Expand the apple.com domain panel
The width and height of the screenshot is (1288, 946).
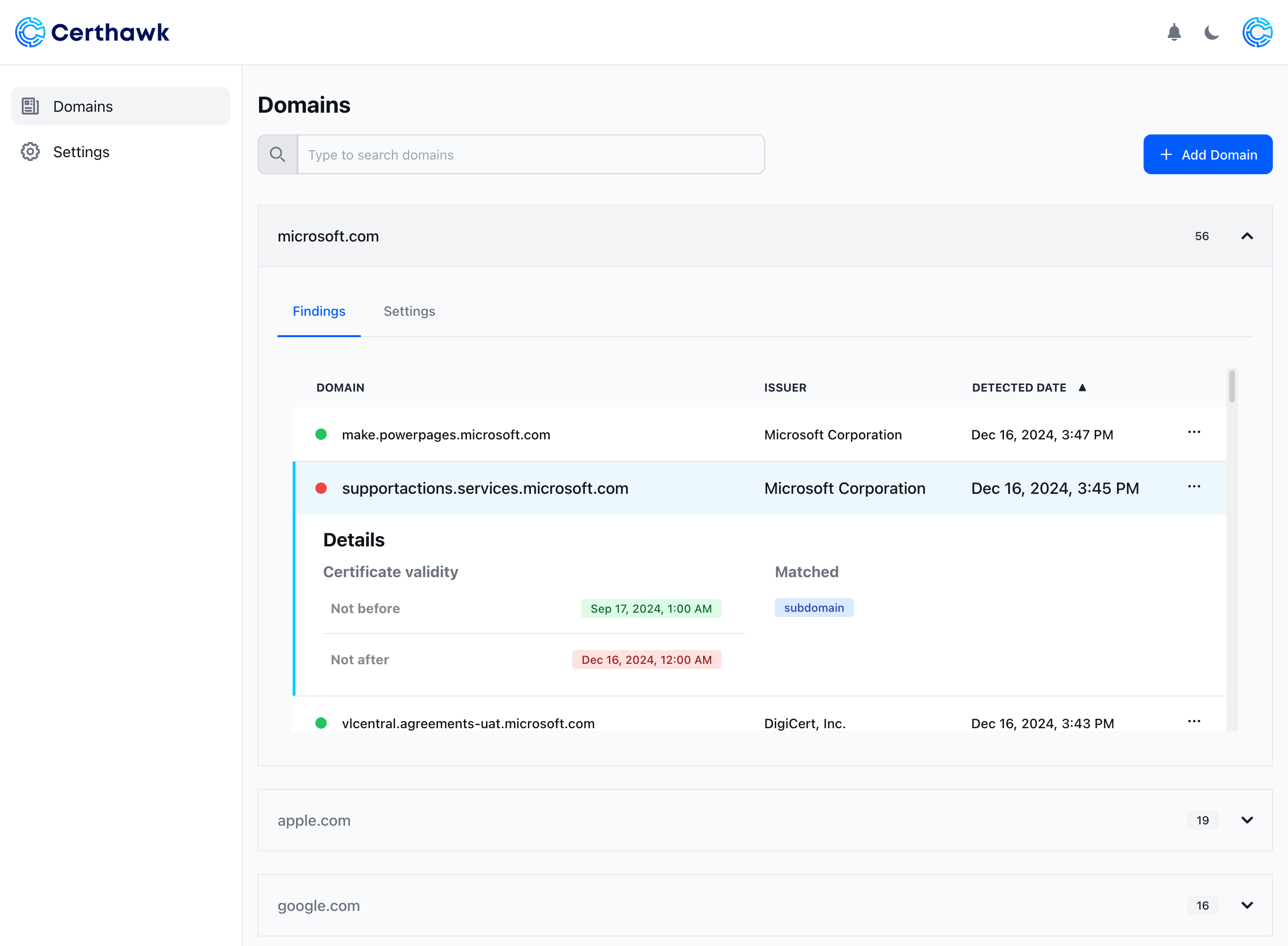pos(1247,820)
